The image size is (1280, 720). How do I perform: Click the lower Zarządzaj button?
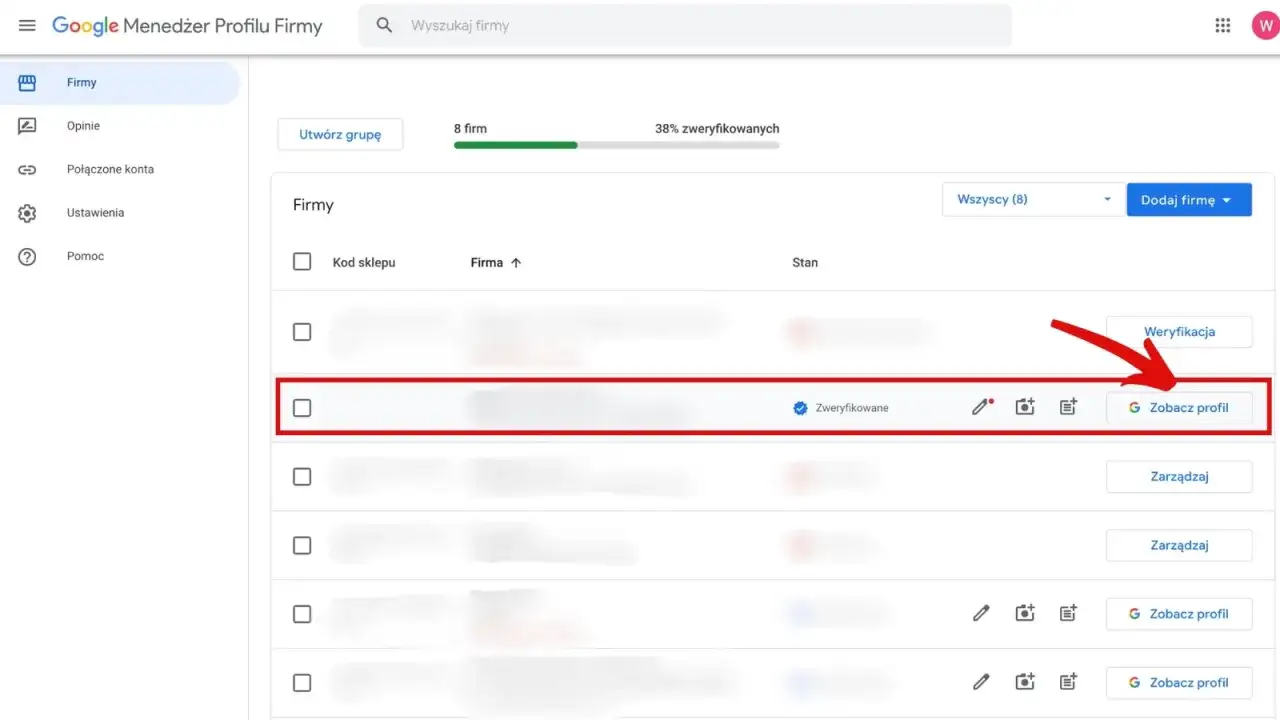[1179, 546]
